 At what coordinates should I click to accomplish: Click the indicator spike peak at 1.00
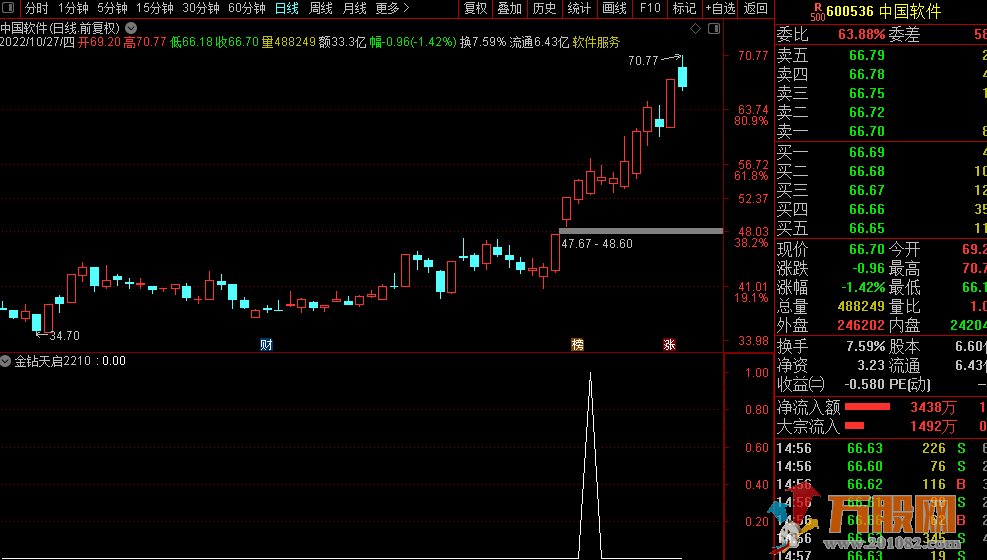590,374
